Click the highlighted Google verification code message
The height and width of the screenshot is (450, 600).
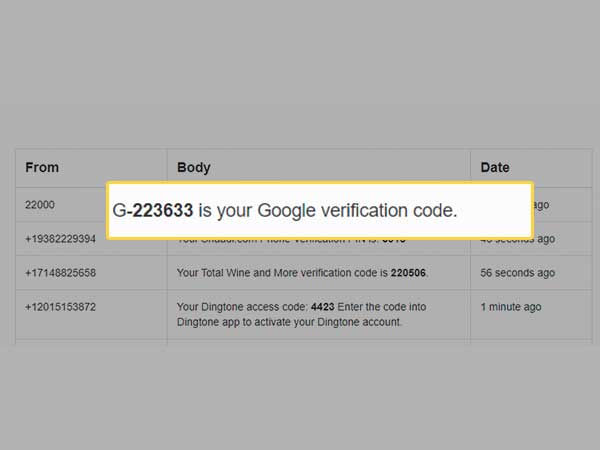click(x=320, y=210)
